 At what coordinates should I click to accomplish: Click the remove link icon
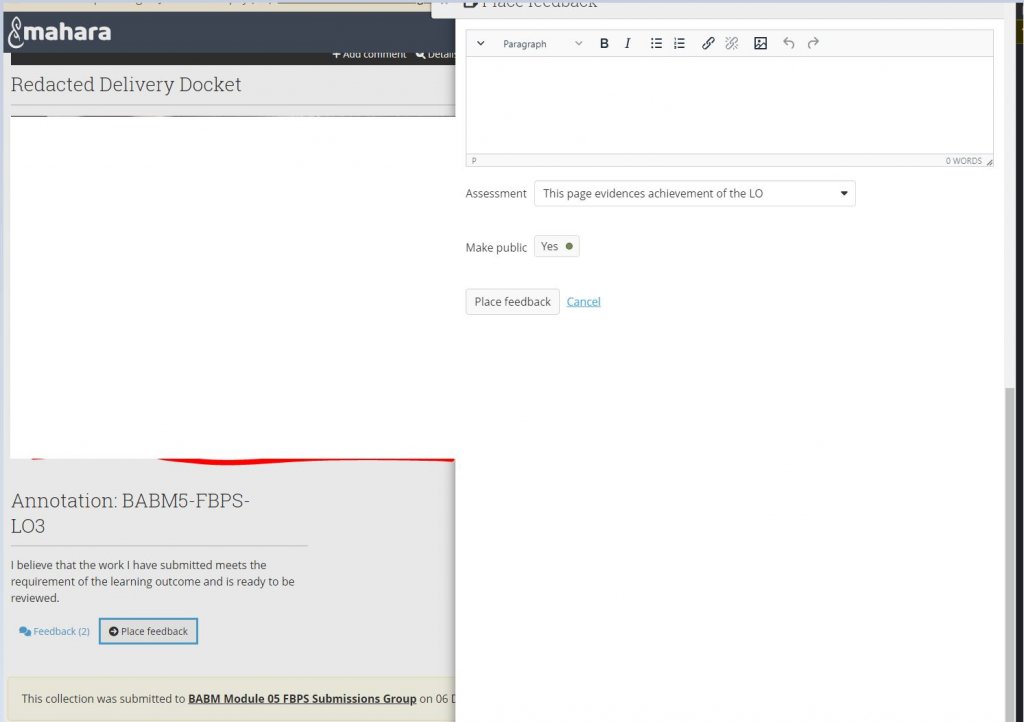click(x=731, y=44)
